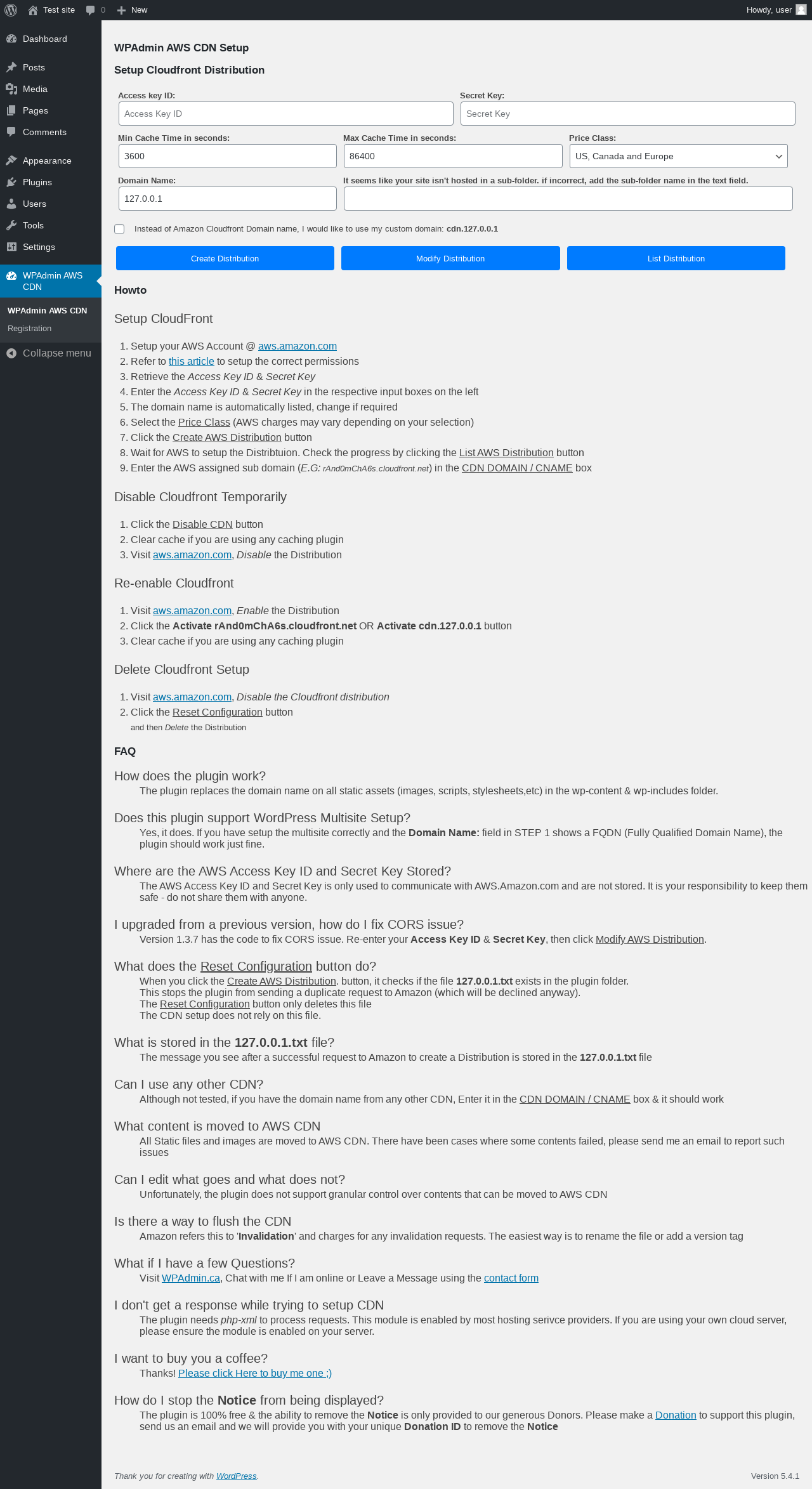Open the contact form link
Image resolution: width=812 pixels, height=1489 pixels.
pos(511,1278)
